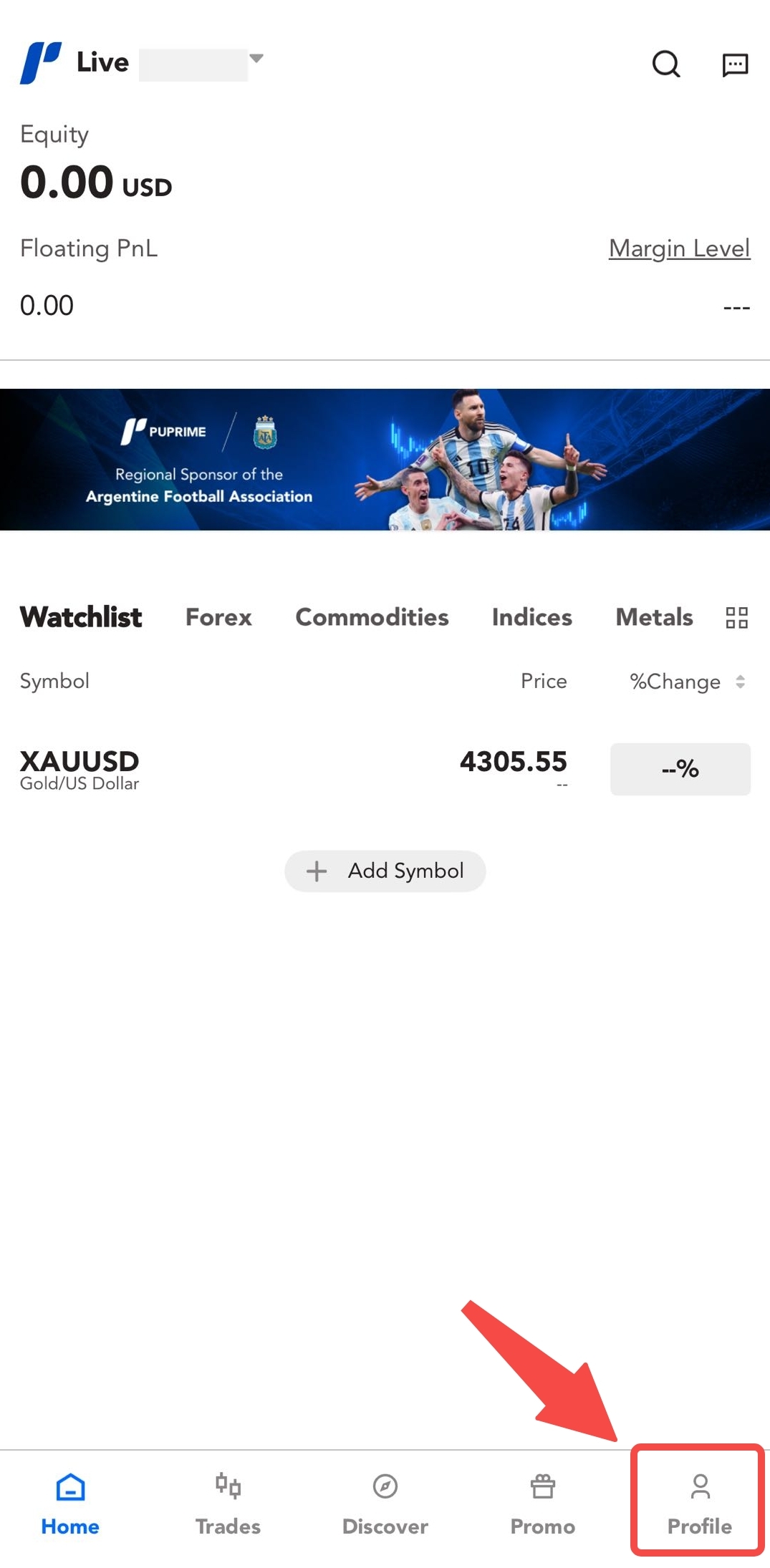Open the Profile tab
The width and height of the screenshot is (770, 1568).
pyautogui.click(x=700, y=1504)
